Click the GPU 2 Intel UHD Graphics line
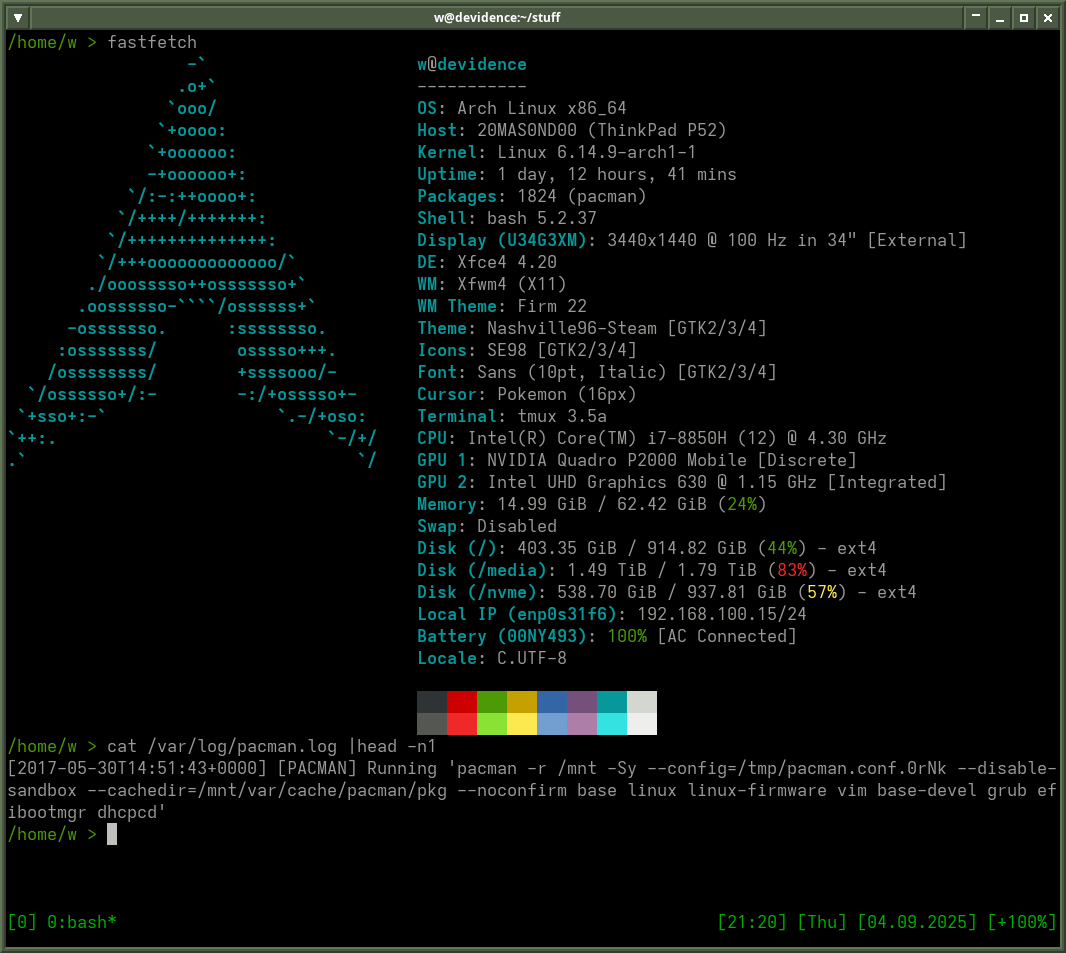Image resolution: width=1066 pixels, height=953 pixels. coord(682,482)
